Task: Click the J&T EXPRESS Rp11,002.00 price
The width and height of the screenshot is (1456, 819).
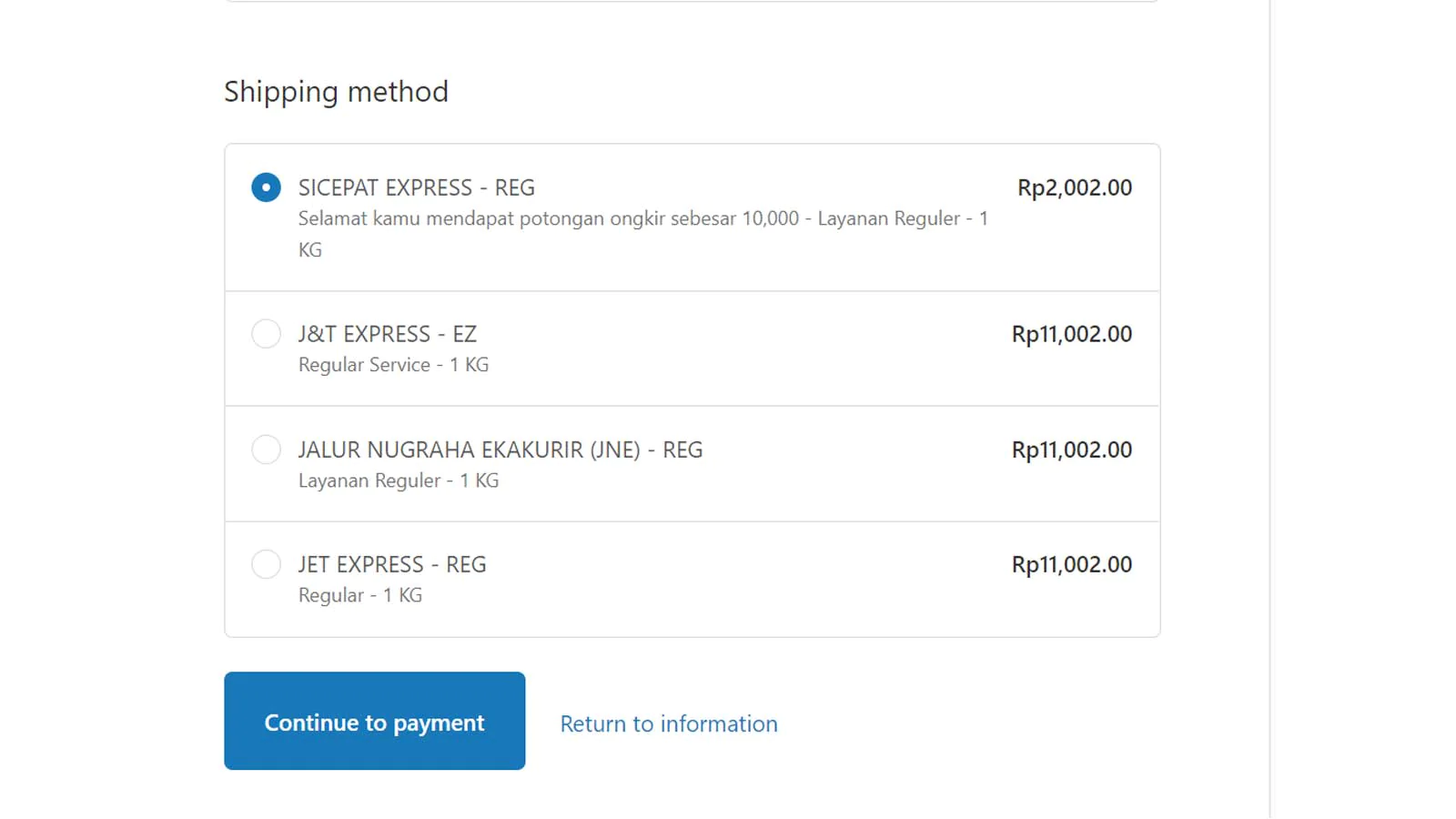Action: [1072, 334]
